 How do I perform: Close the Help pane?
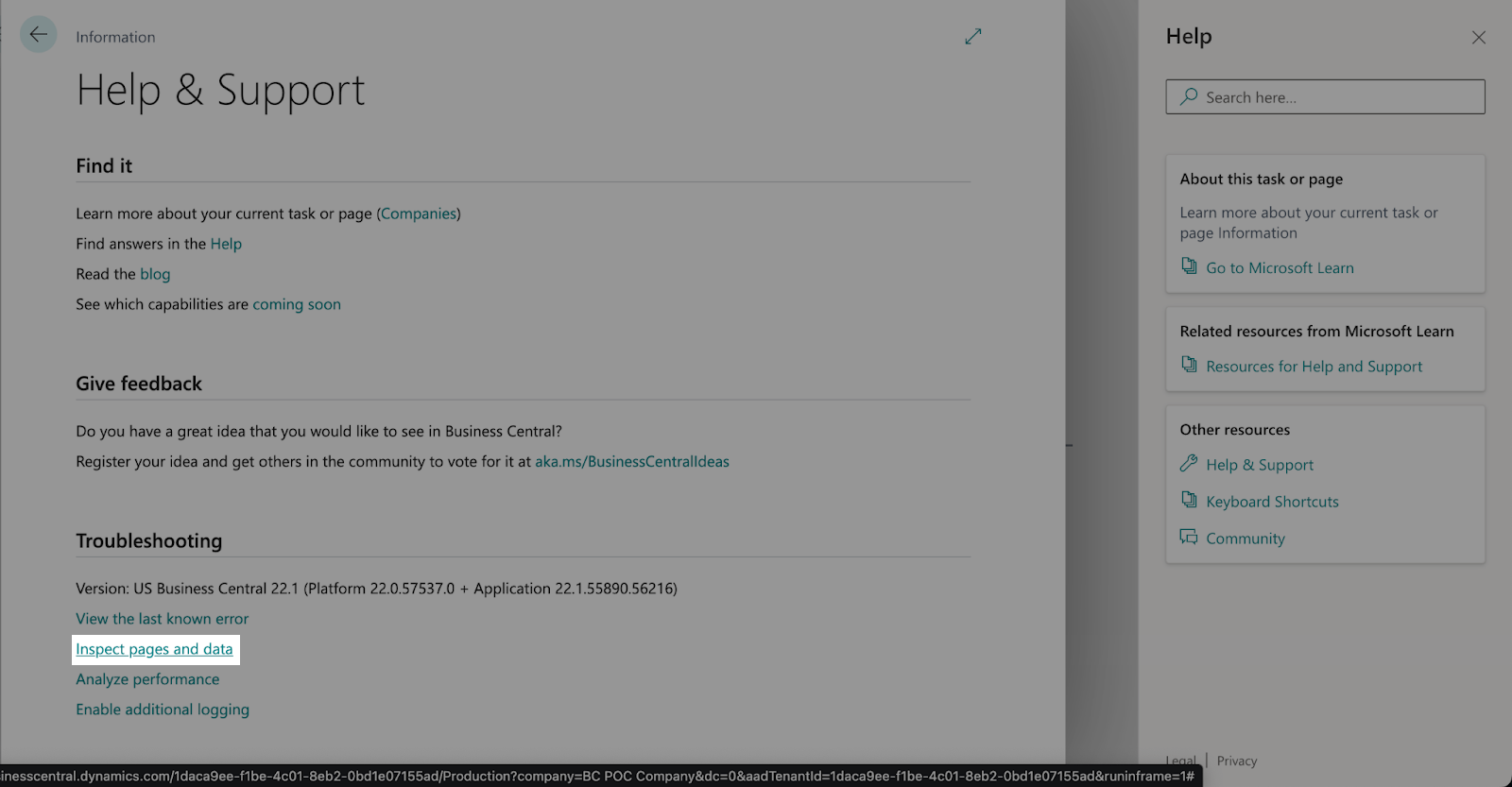point(1479,37)
